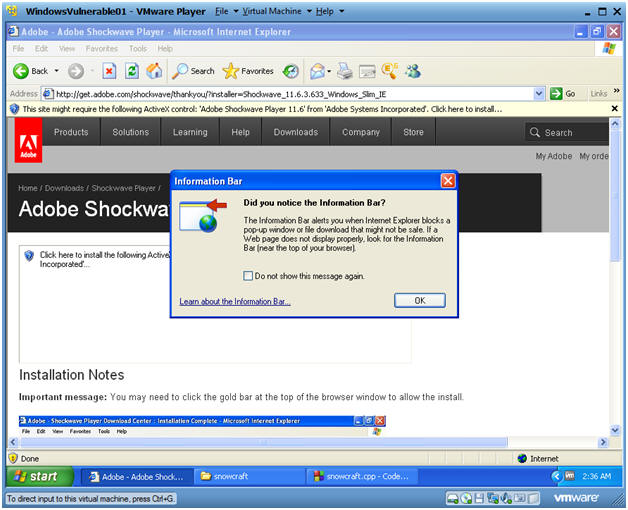
Task: Open the IE Edit menu
Action: [x=41, y=49]
